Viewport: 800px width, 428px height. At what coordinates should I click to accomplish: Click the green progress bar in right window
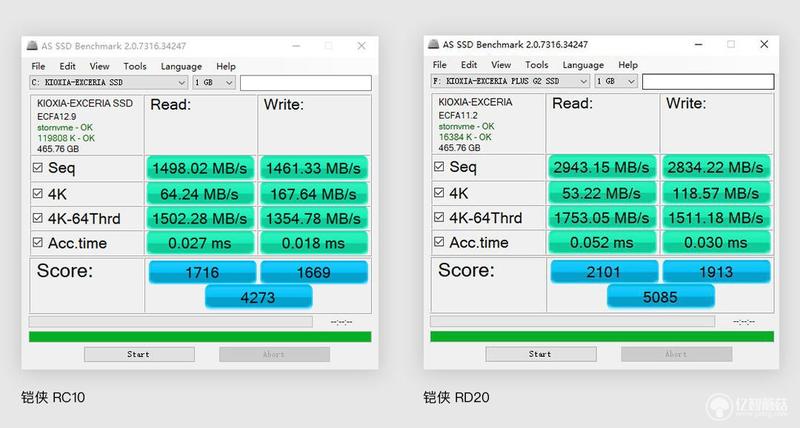(x=602, y=336)
